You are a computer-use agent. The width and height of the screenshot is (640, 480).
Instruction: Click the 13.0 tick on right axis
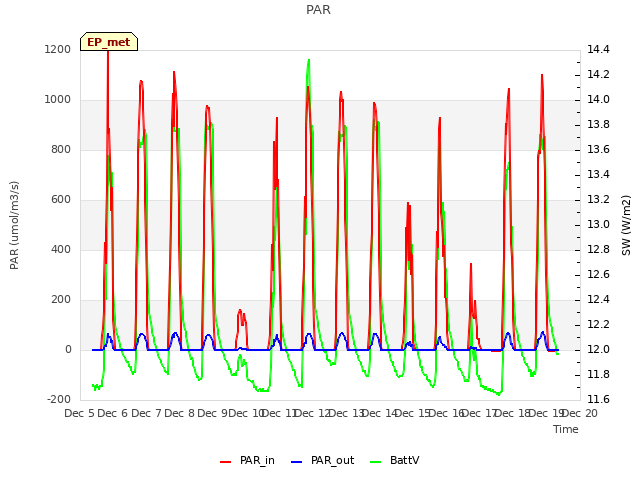coord(598,224)
